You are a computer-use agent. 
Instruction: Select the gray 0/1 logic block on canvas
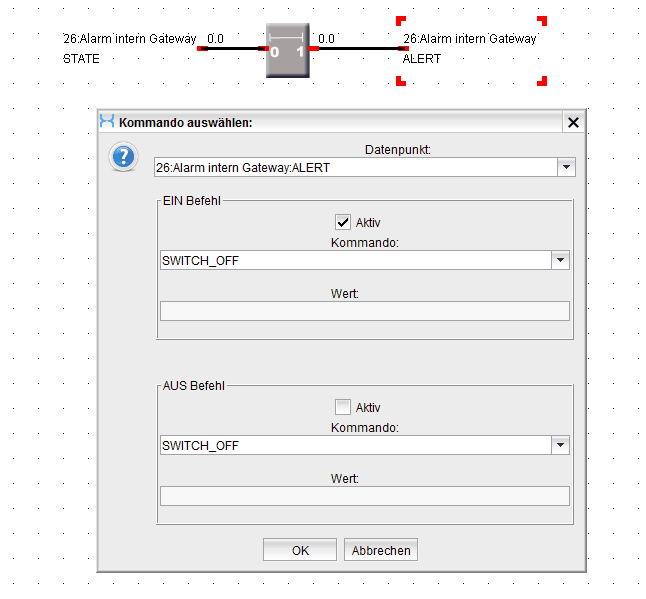coord(288,48)
